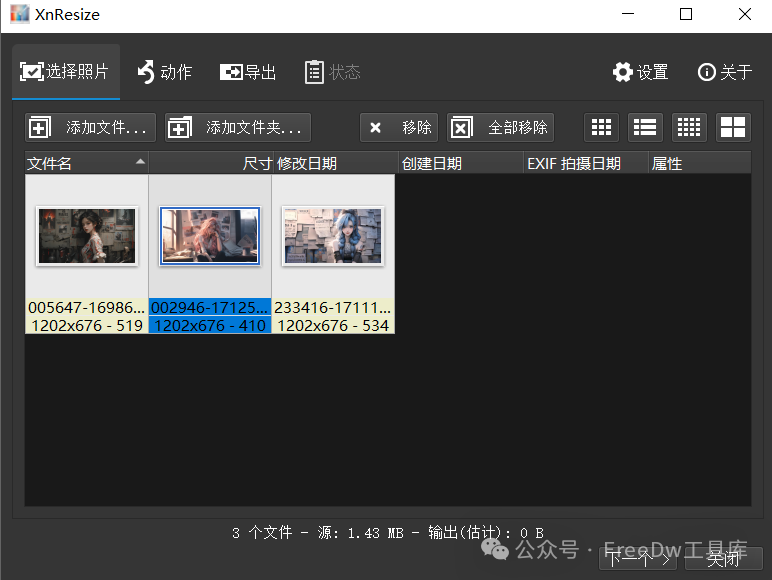Sort by 创建日期 column header
Image resolution: width=772 pixels, height=580 pixels.
click(461, 163)
